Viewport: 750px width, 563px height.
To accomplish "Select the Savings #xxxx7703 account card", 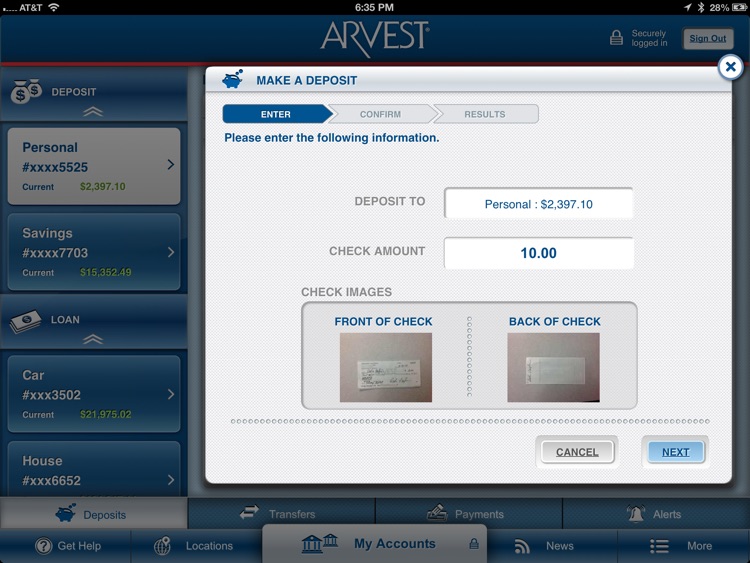I will pos(94,252).
